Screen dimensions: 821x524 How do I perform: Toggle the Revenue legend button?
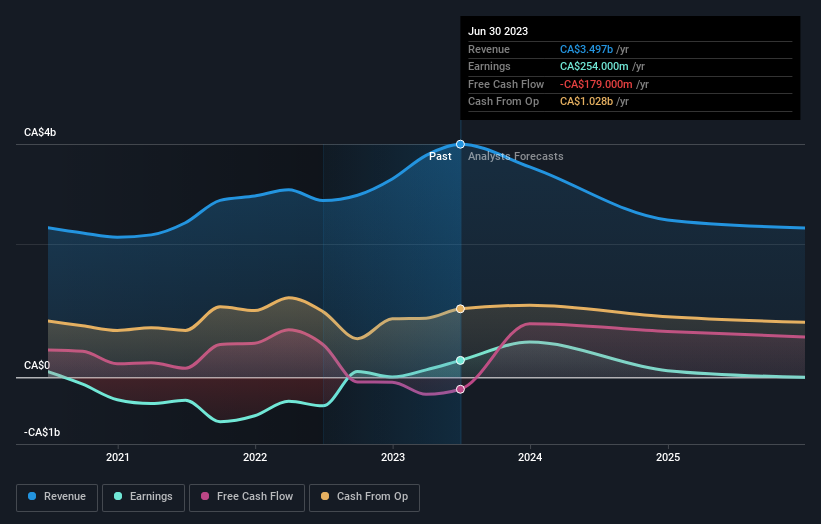57,497
